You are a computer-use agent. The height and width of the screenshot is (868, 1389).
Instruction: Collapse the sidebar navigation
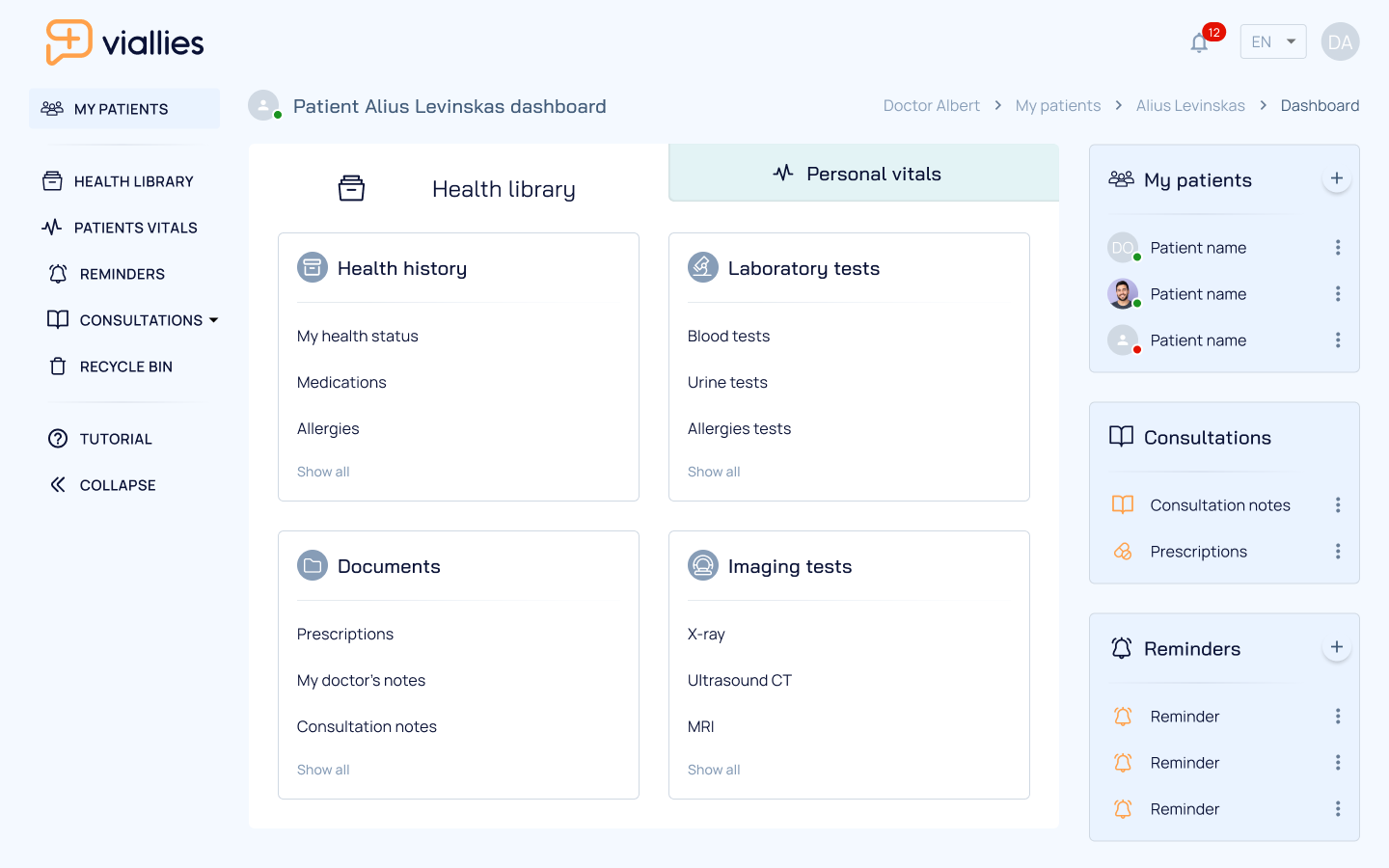coord(102,485)
